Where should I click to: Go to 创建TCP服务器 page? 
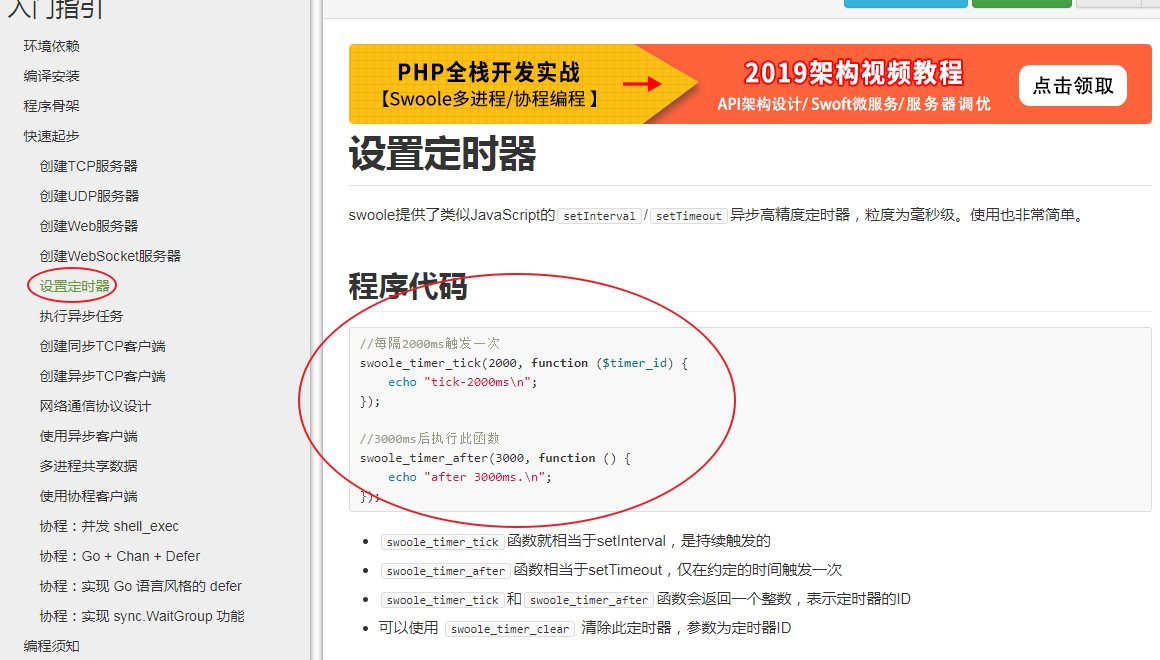click(x=88, y=166)
